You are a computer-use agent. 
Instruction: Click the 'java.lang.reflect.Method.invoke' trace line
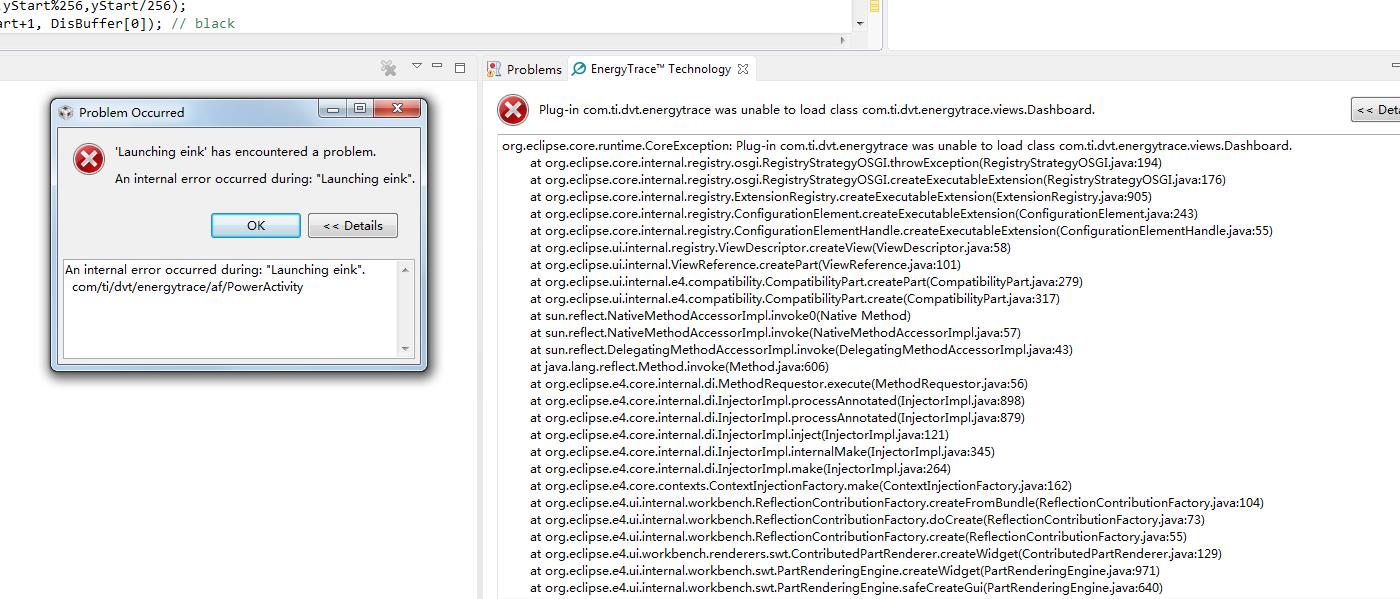679,367
